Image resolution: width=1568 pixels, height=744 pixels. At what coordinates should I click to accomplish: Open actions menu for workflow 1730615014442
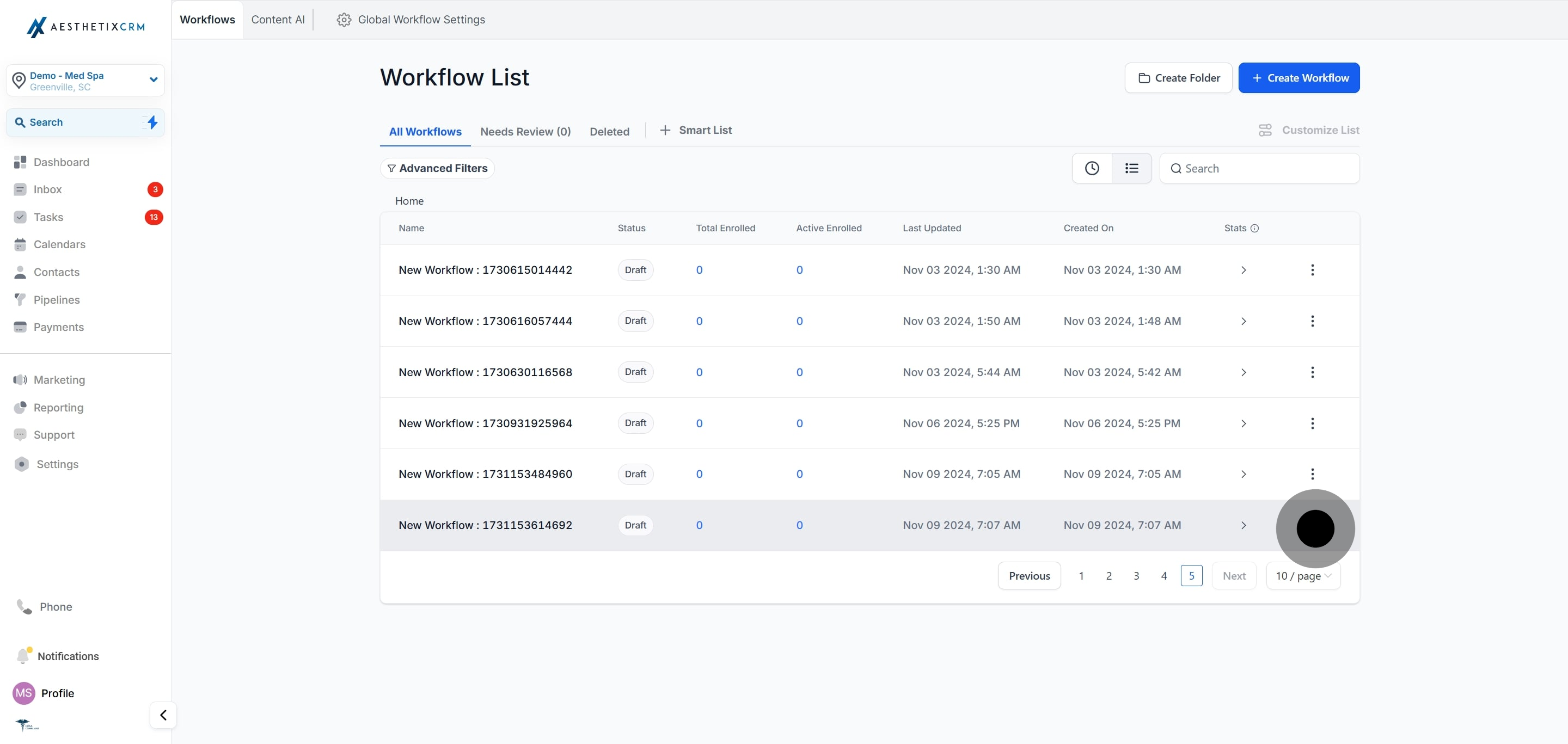coord(1312,269)
